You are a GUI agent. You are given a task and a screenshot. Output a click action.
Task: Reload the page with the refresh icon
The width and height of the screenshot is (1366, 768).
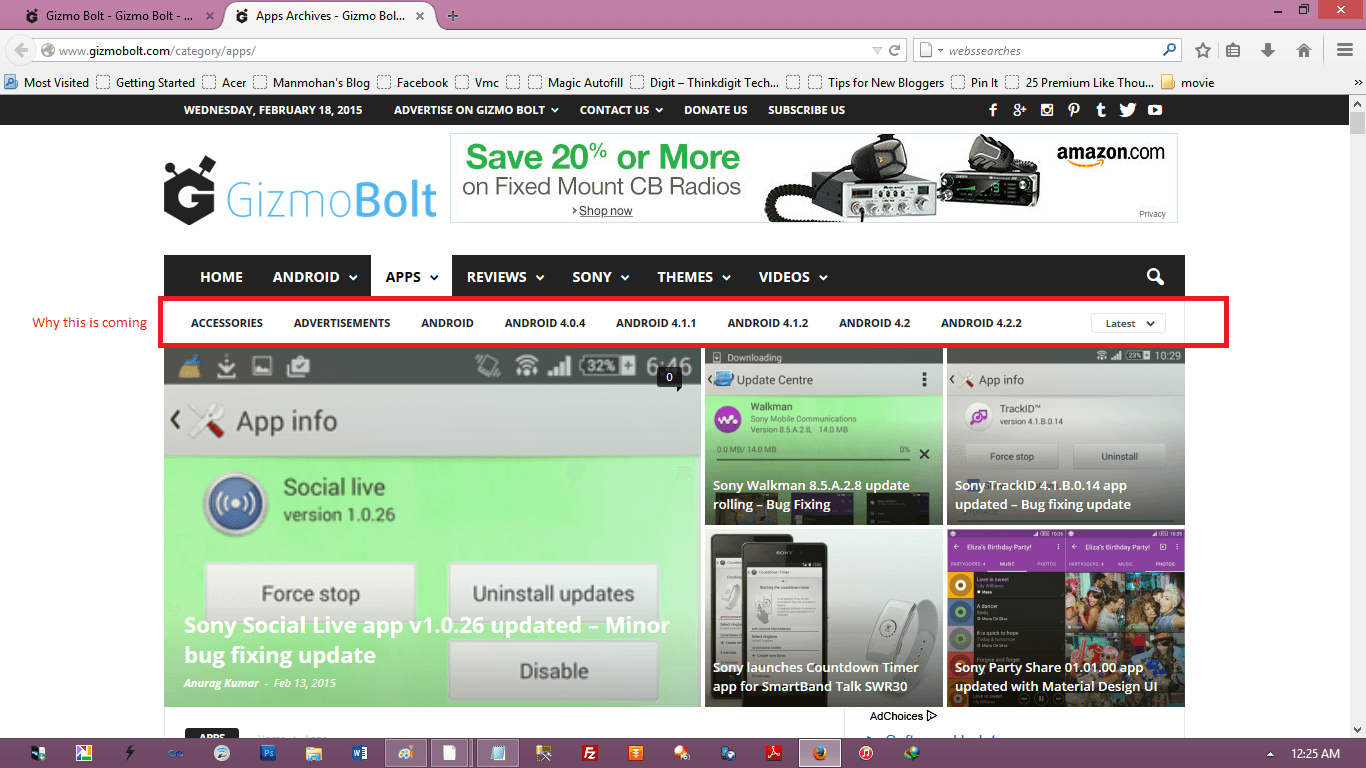pos(895,50)
